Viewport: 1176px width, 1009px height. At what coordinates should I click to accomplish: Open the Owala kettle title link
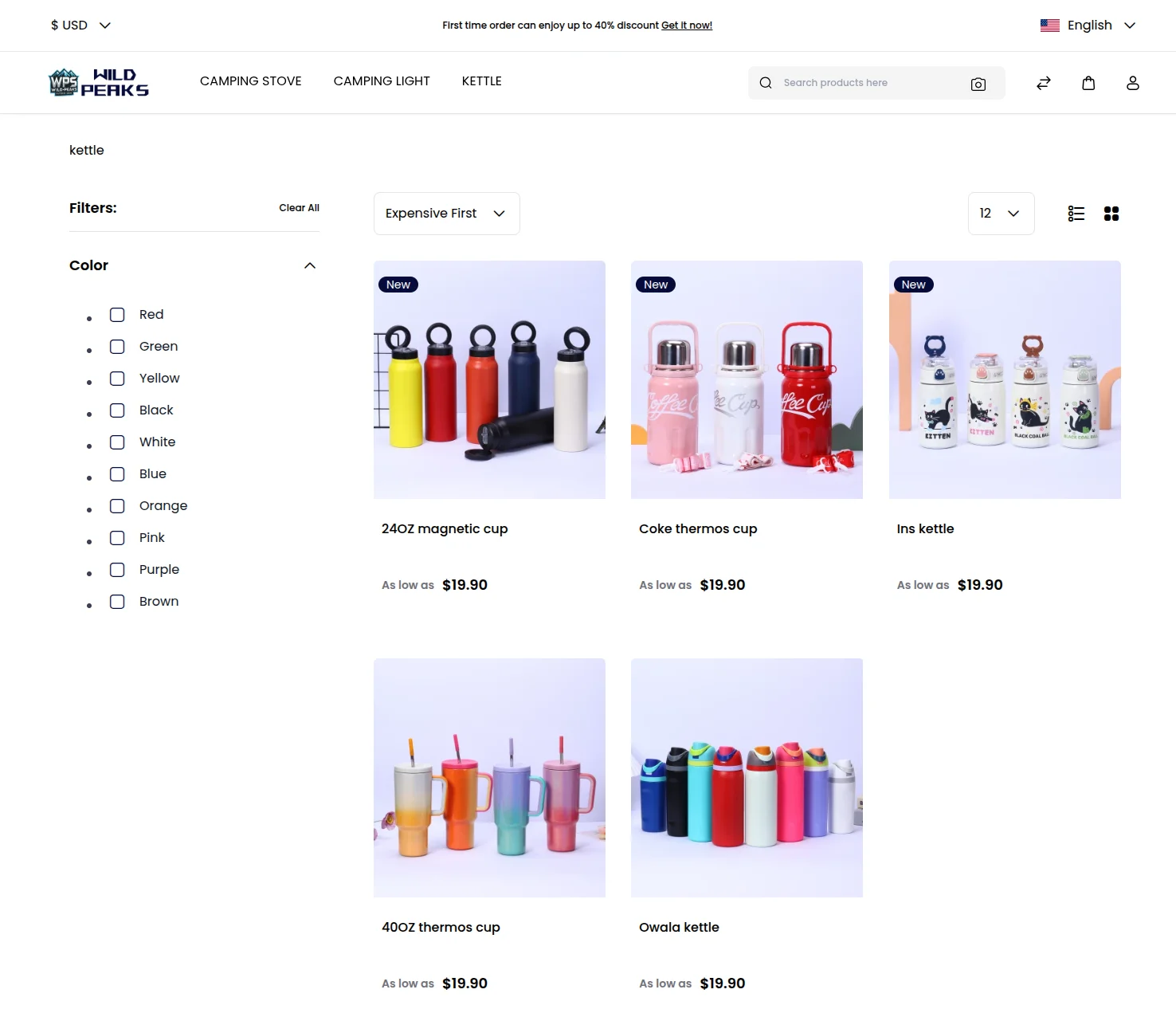679,928
